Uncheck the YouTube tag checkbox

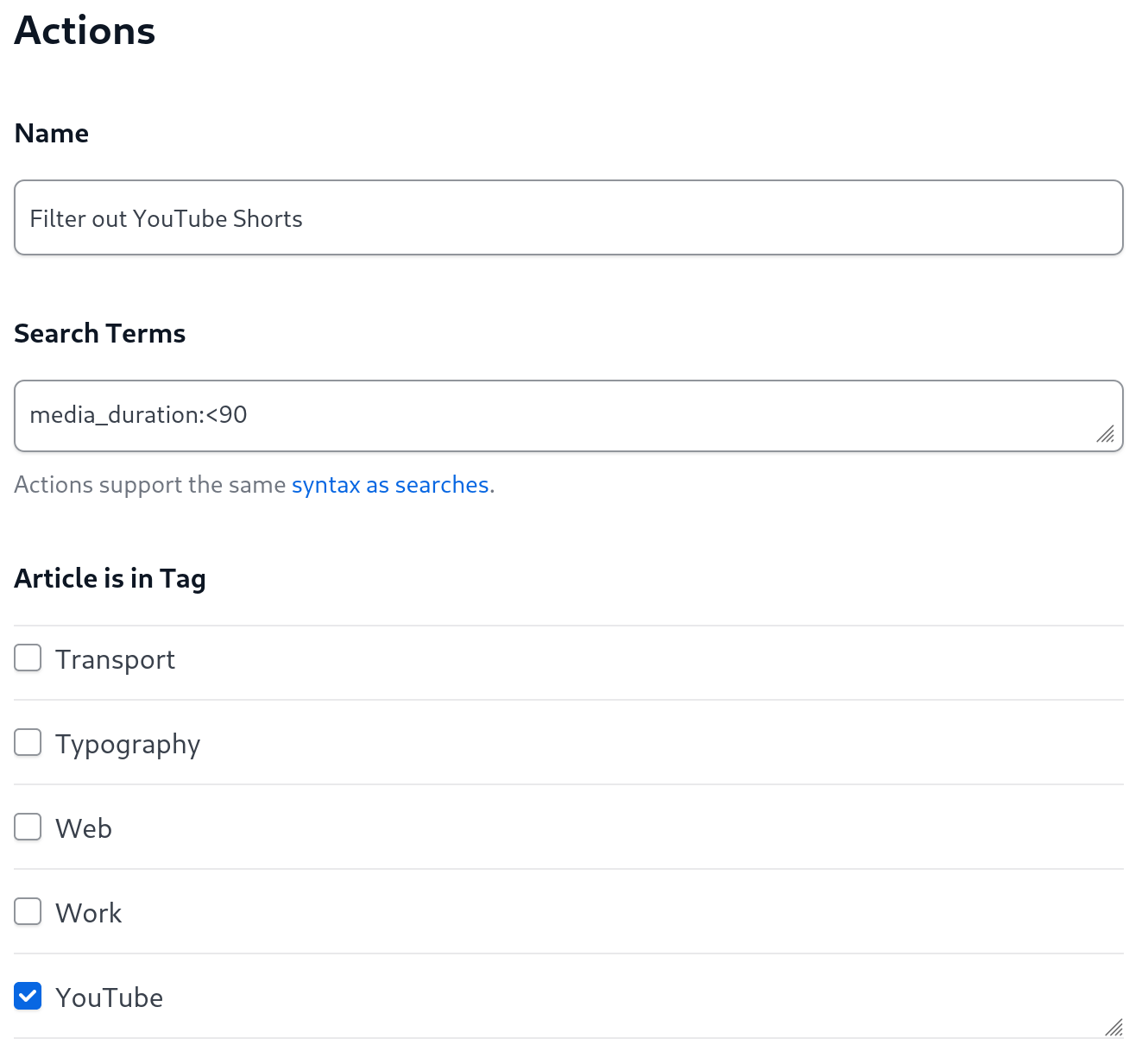tap(28, 996)
